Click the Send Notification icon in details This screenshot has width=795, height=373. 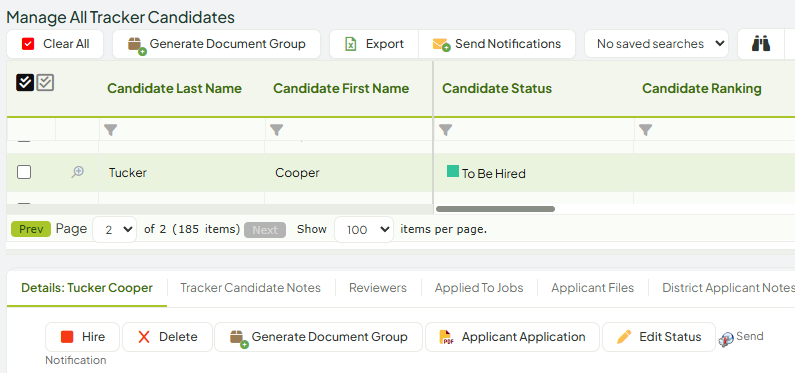pos(726,340)
